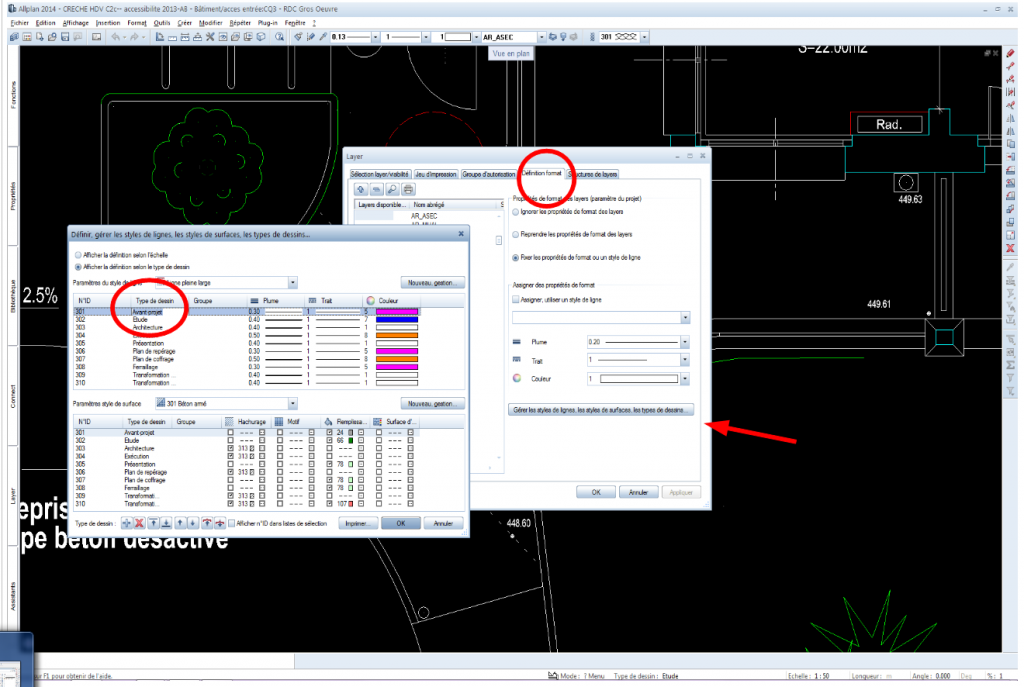1024x687 pixels.
Task: Click the first icon of the main toolbar
Action: coord(14,37)
